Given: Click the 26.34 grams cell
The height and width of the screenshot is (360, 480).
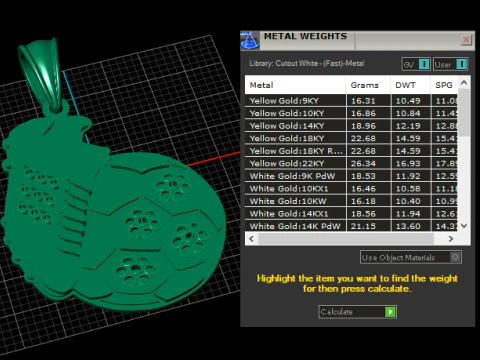Looking at the screenshot, I should point(368,163).
